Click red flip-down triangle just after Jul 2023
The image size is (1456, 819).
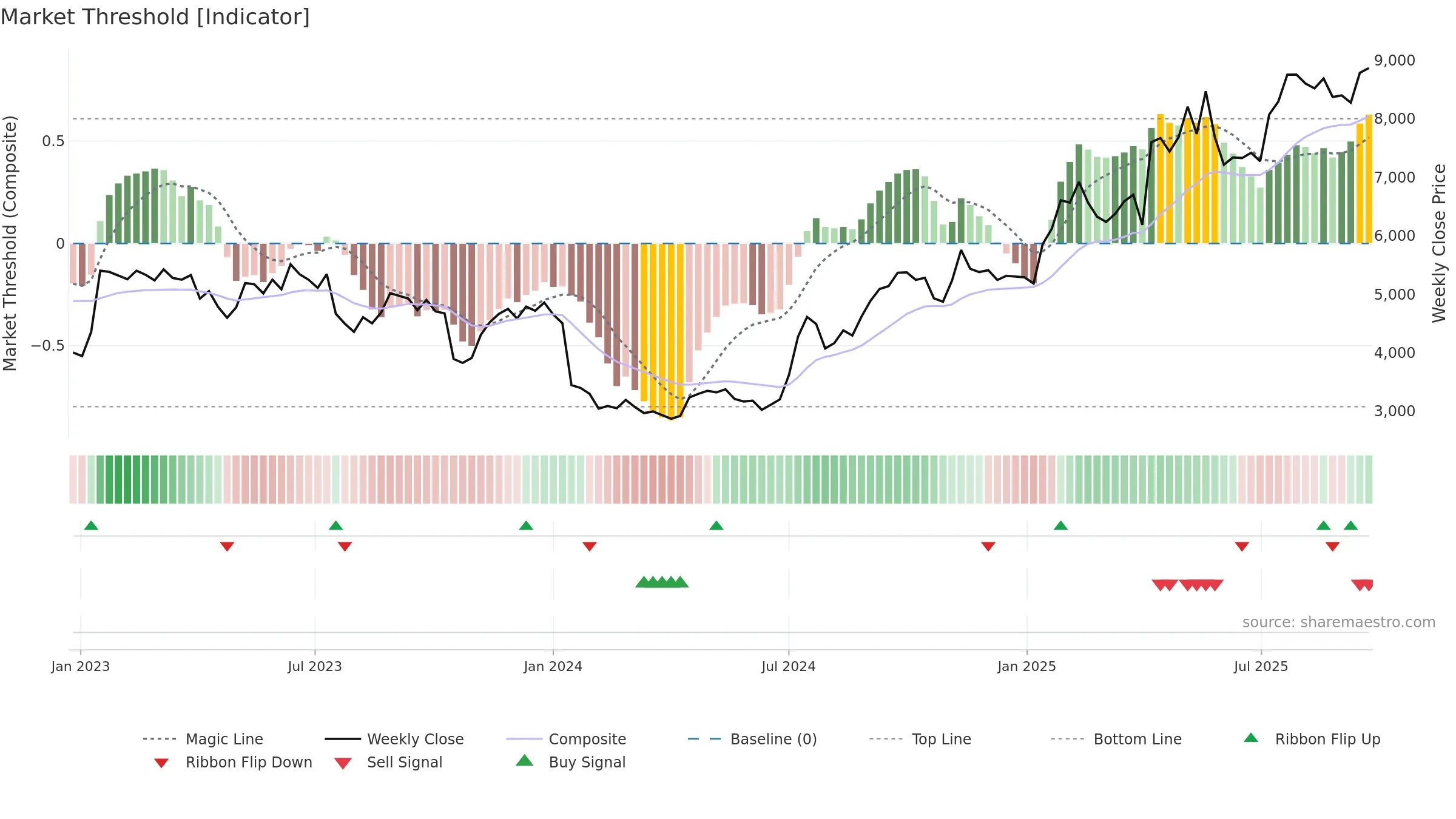click(345, 547)
